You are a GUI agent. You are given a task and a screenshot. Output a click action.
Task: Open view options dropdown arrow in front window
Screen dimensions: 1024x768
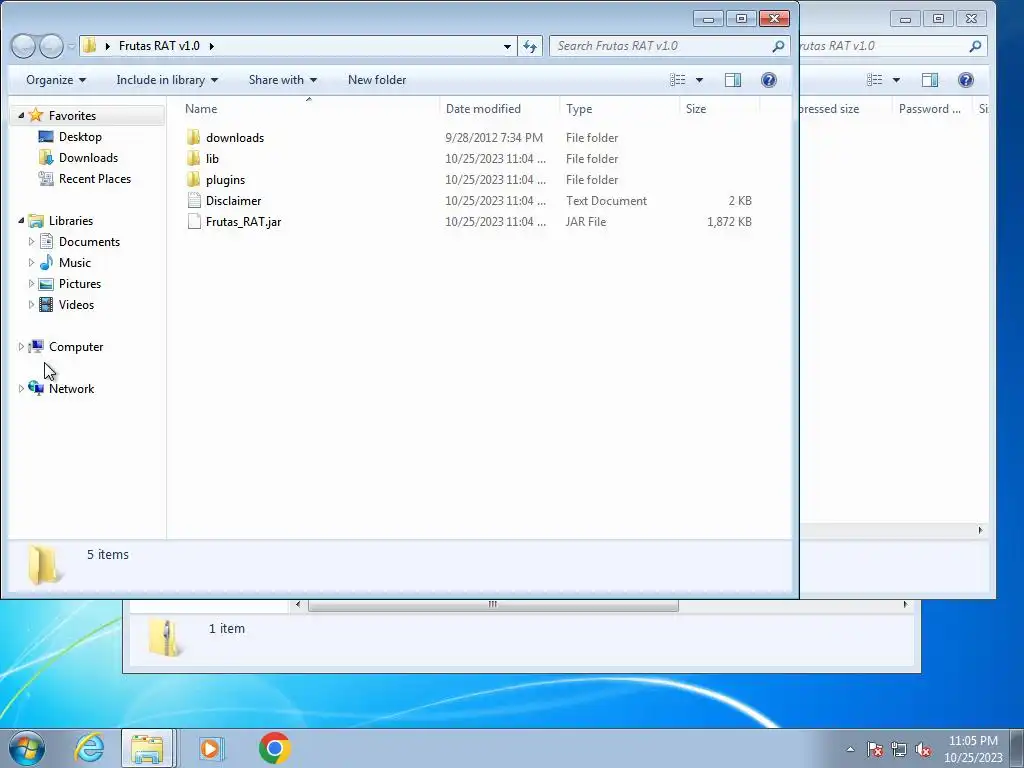tap(699, 80)
